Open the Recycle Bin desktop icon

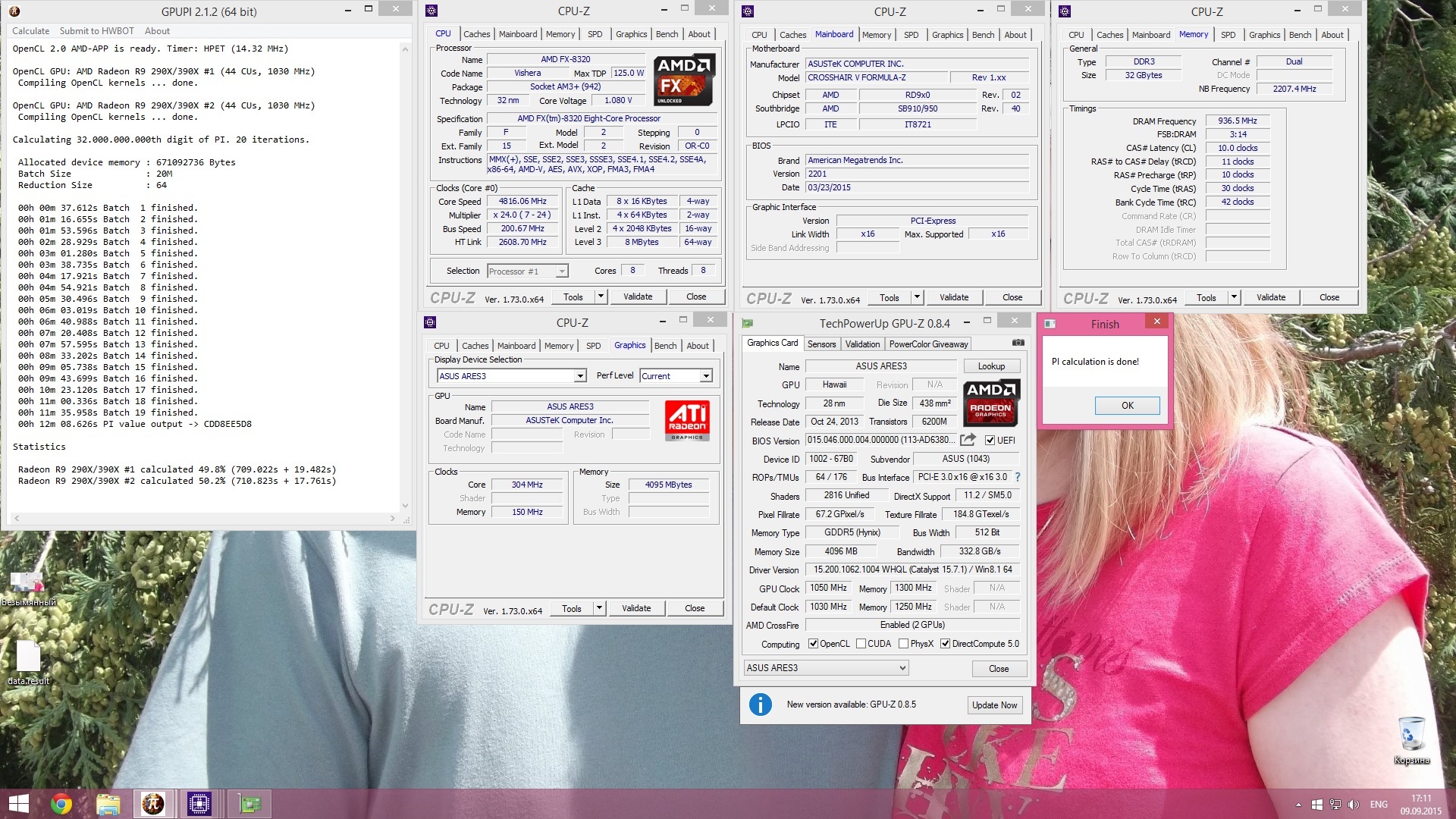pos(1411,740)
